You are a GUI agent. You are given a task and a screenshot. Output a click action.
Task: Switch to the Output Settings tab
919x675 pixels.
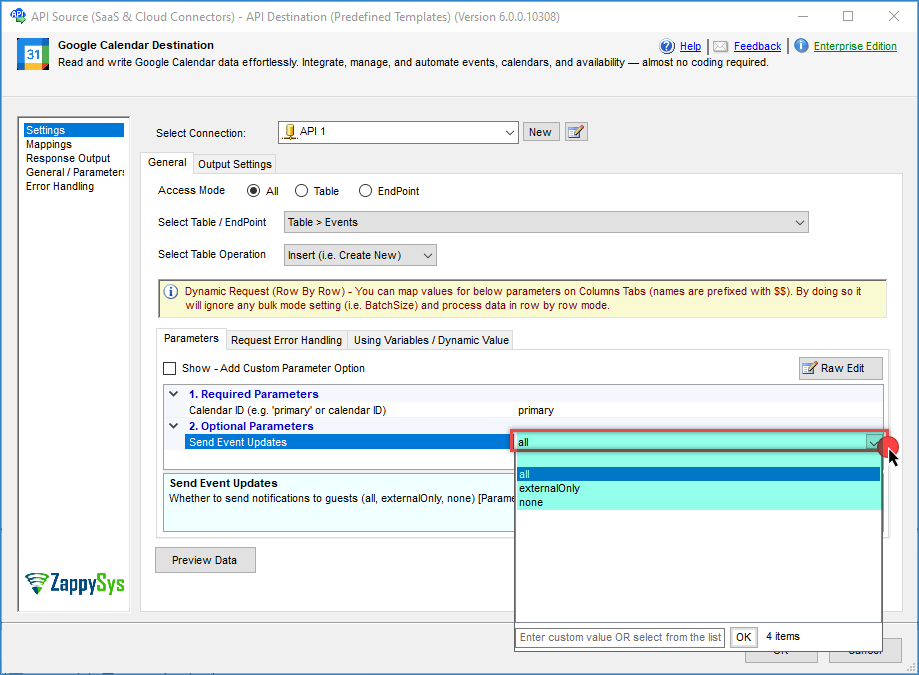coord(234,164)
